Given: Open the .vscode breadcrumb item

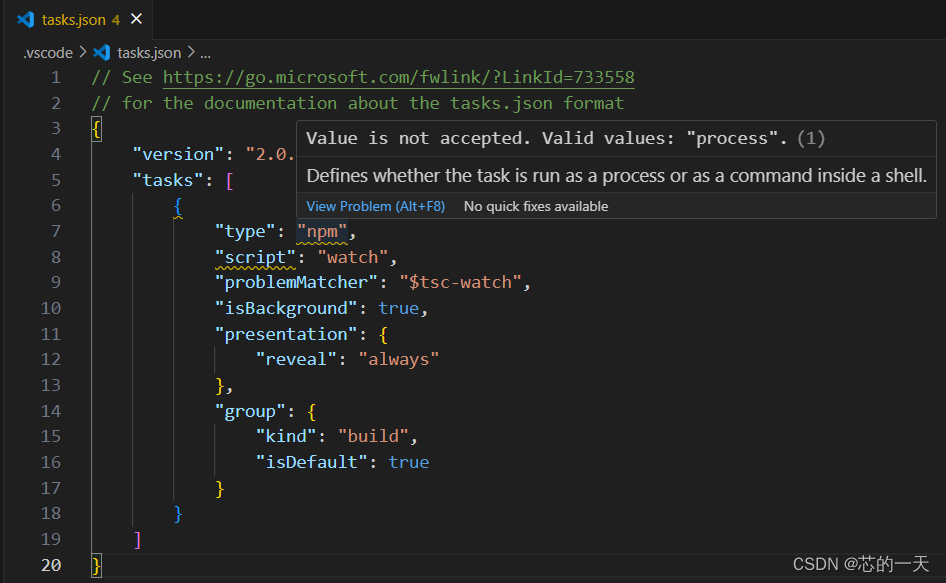Looking at the screenshot, I should click(46, 52).
